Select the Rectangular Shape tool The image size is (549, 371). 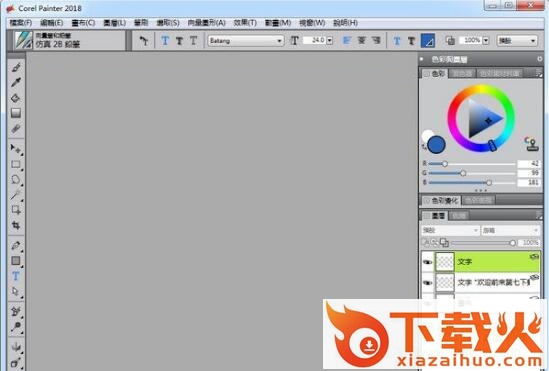16,261
